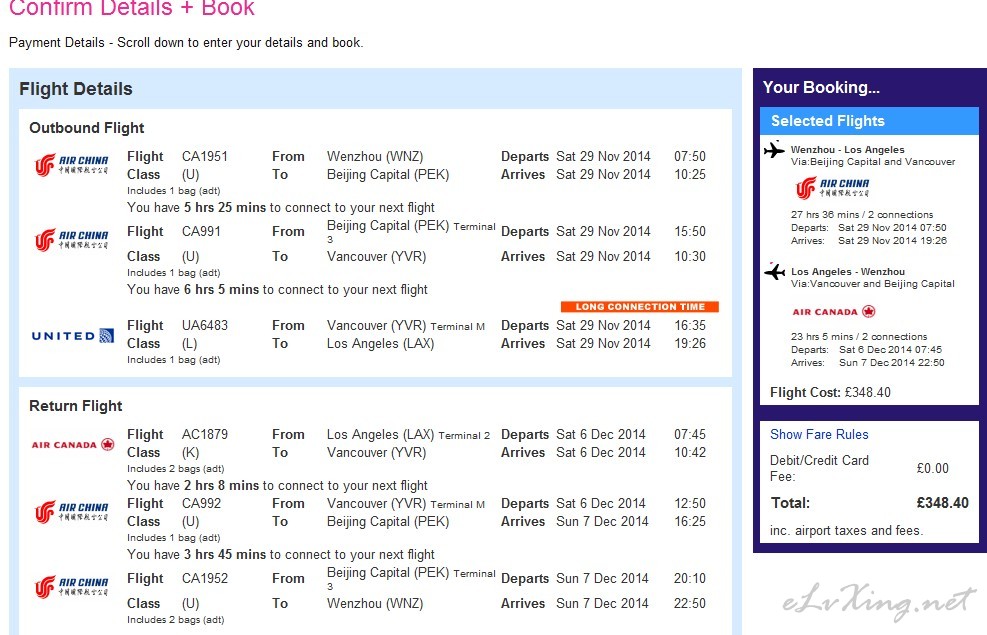Click the Air China logo beside flight CA1951
Screen dimensions: 987x635
(71, 165)
